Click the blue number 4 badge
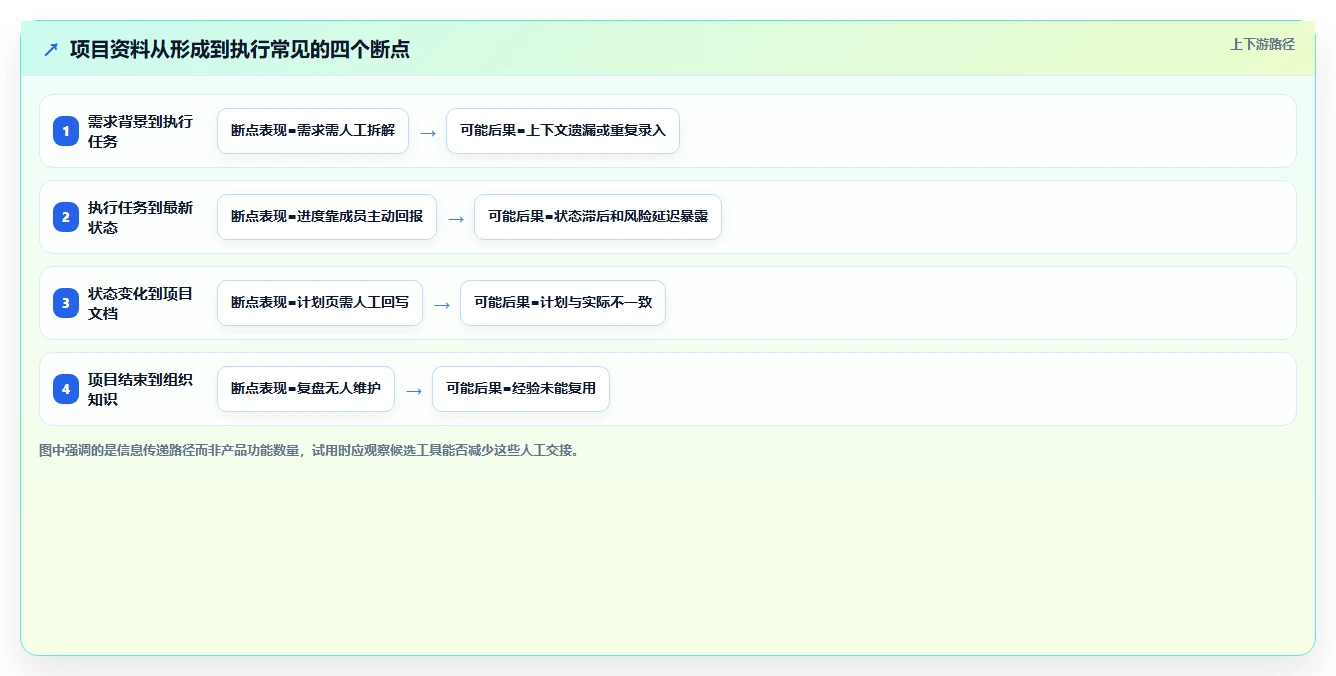 (x=66, y=389)
